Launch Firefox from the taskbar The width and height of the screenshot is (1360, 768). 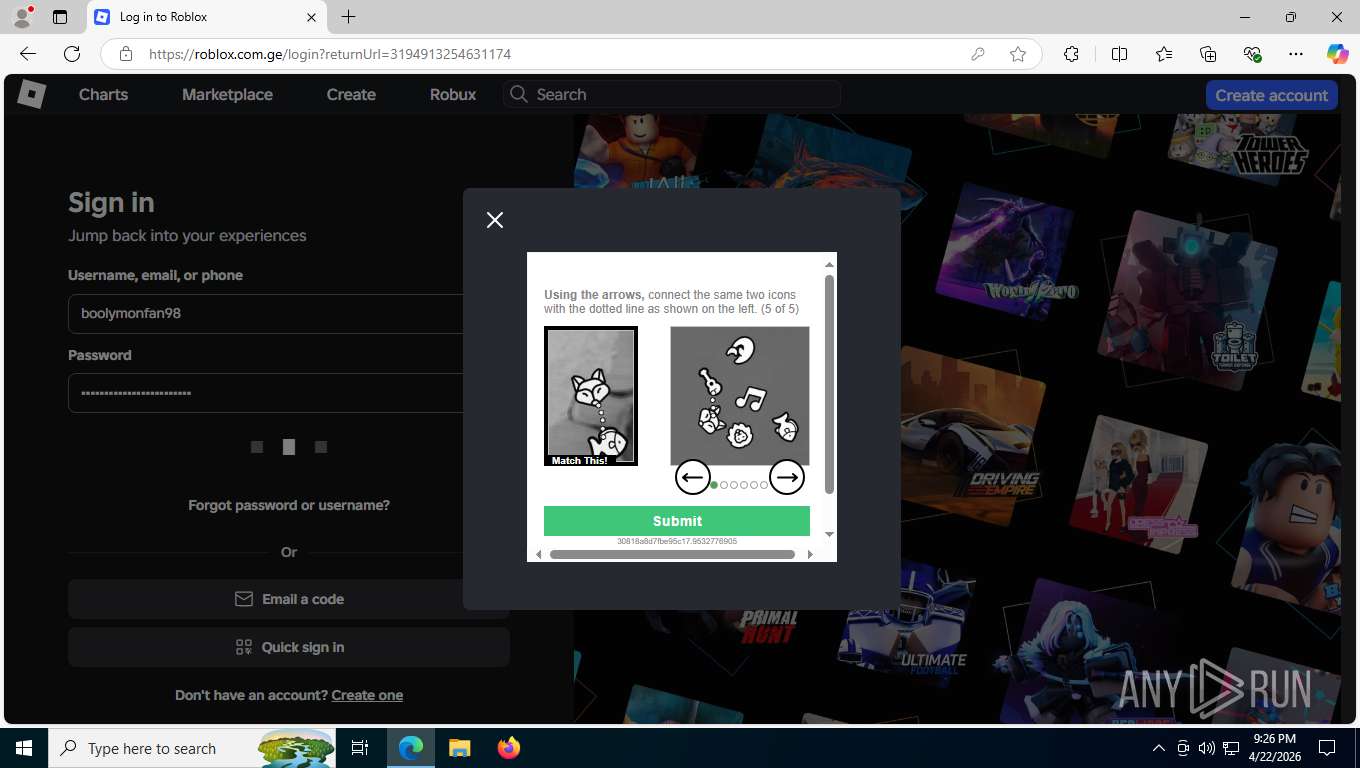pos(509,748)
